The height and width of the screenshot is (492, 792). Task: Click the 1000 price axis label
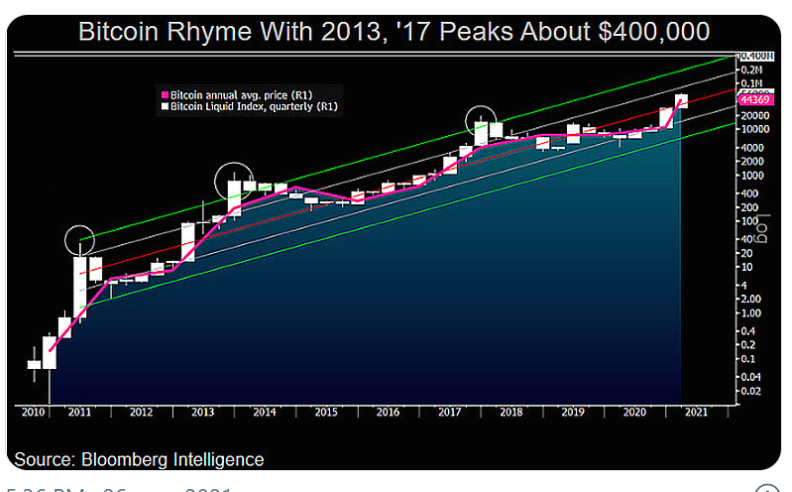pos(753,176)
